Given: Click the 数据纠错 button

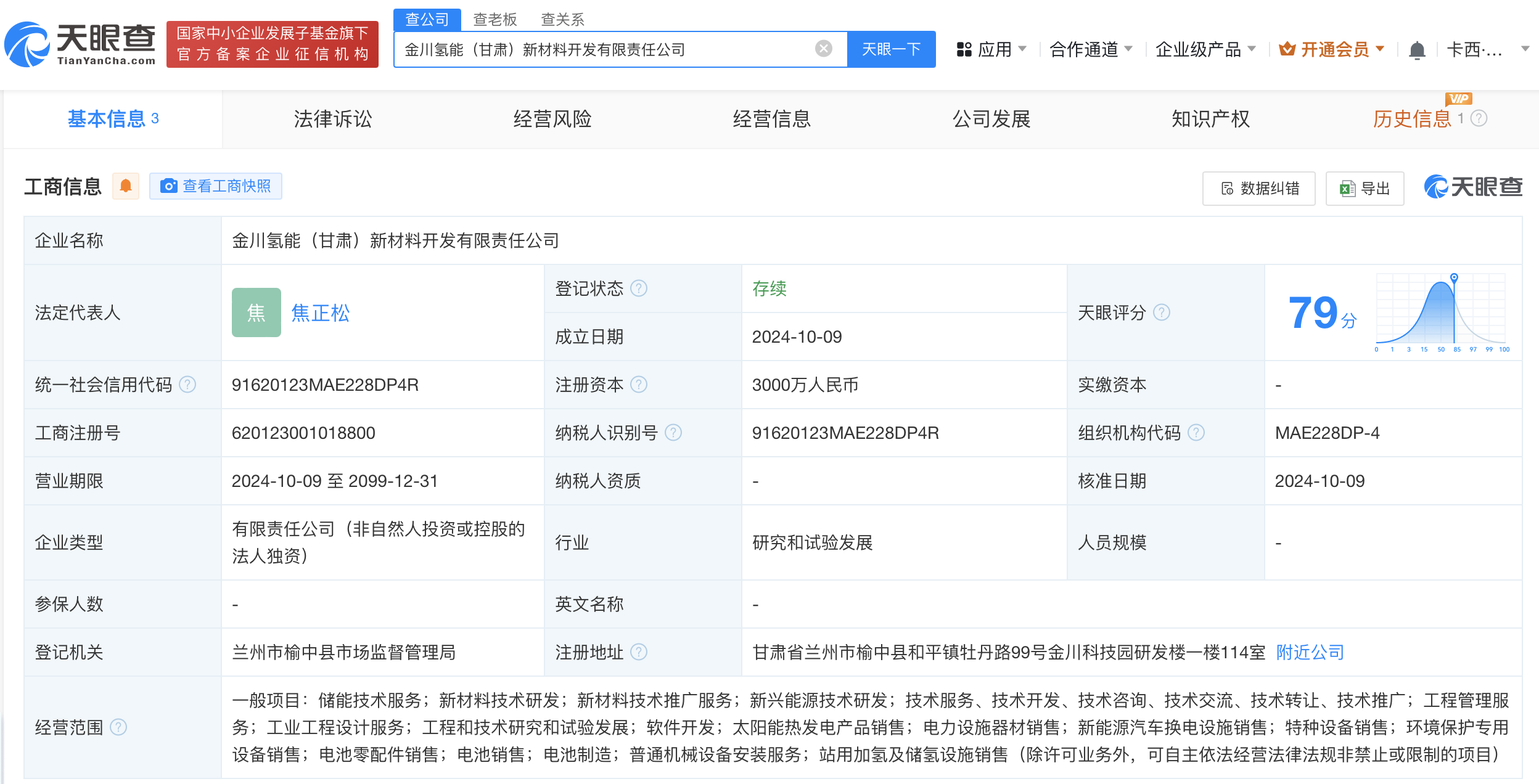Looking at the screenshot, I should tap(1259, 189).
